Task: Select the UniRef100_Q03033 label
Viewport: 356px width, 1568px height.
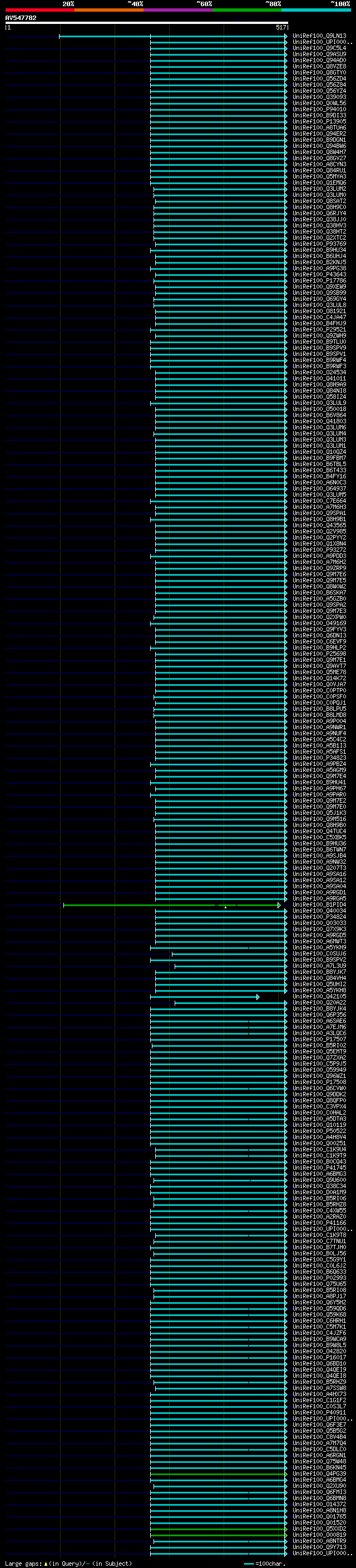Action: 319,923
